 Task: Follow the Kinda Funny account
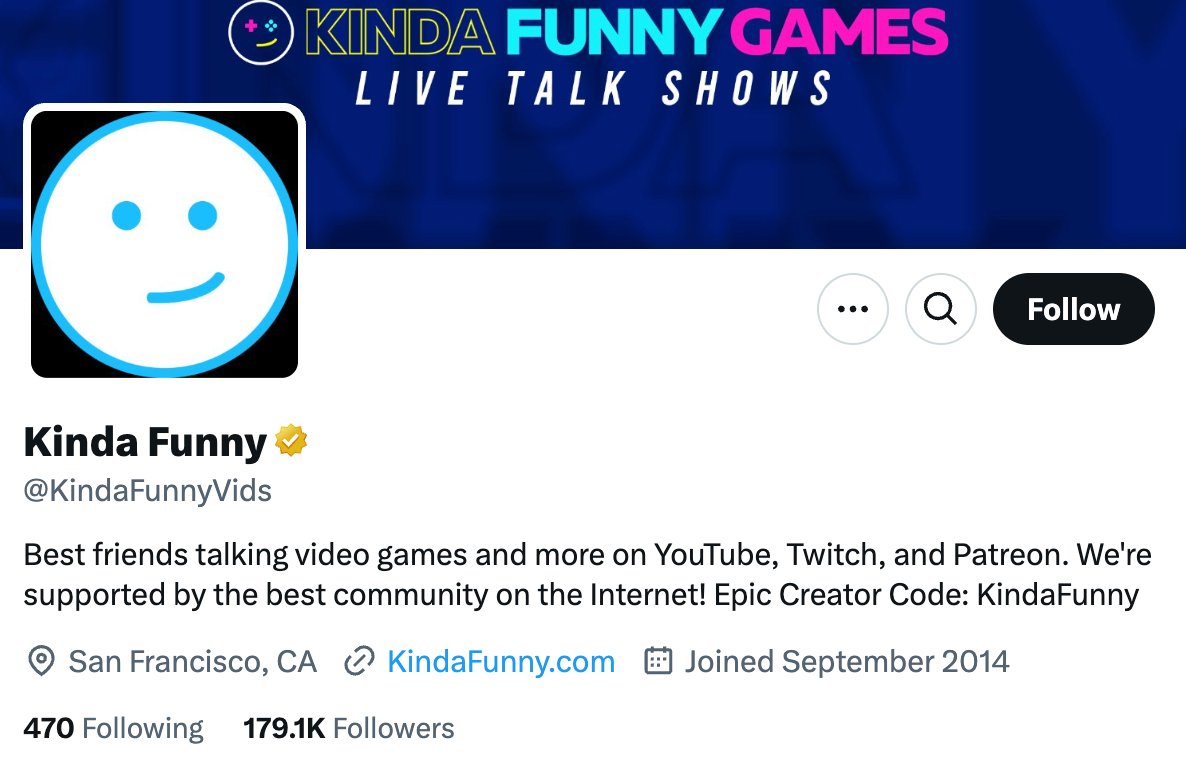pyautogui.click(x=1073, y=309)
